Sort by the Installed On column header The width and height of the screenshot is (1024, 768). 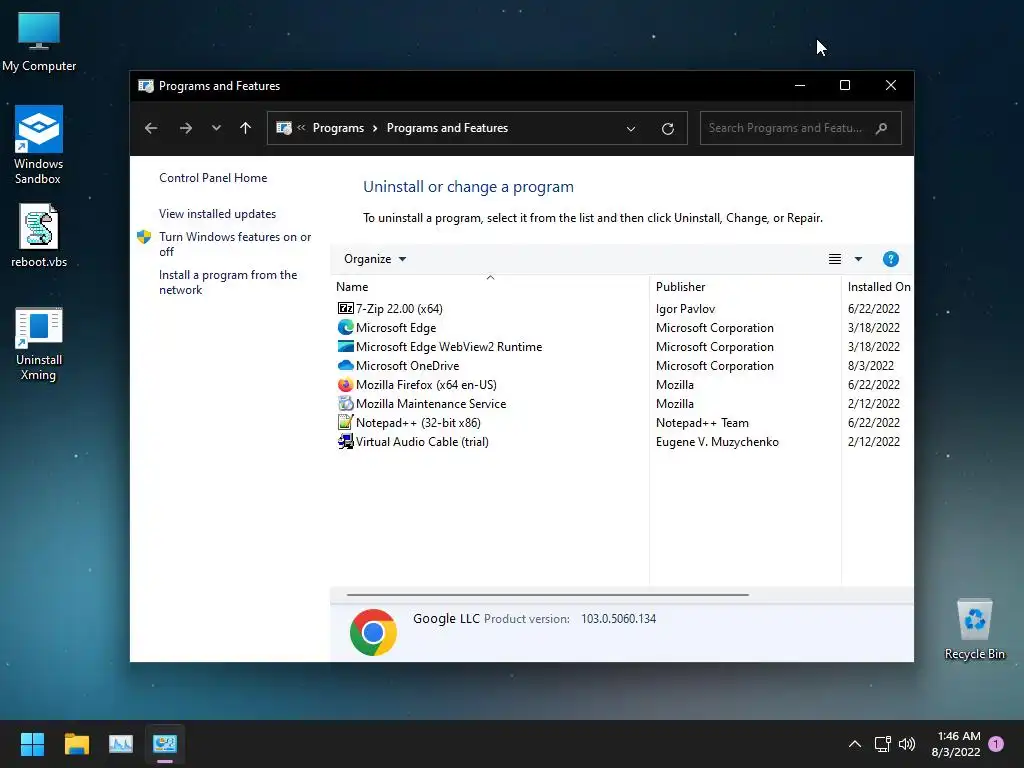pyautogui.click(x=878, y=287)
